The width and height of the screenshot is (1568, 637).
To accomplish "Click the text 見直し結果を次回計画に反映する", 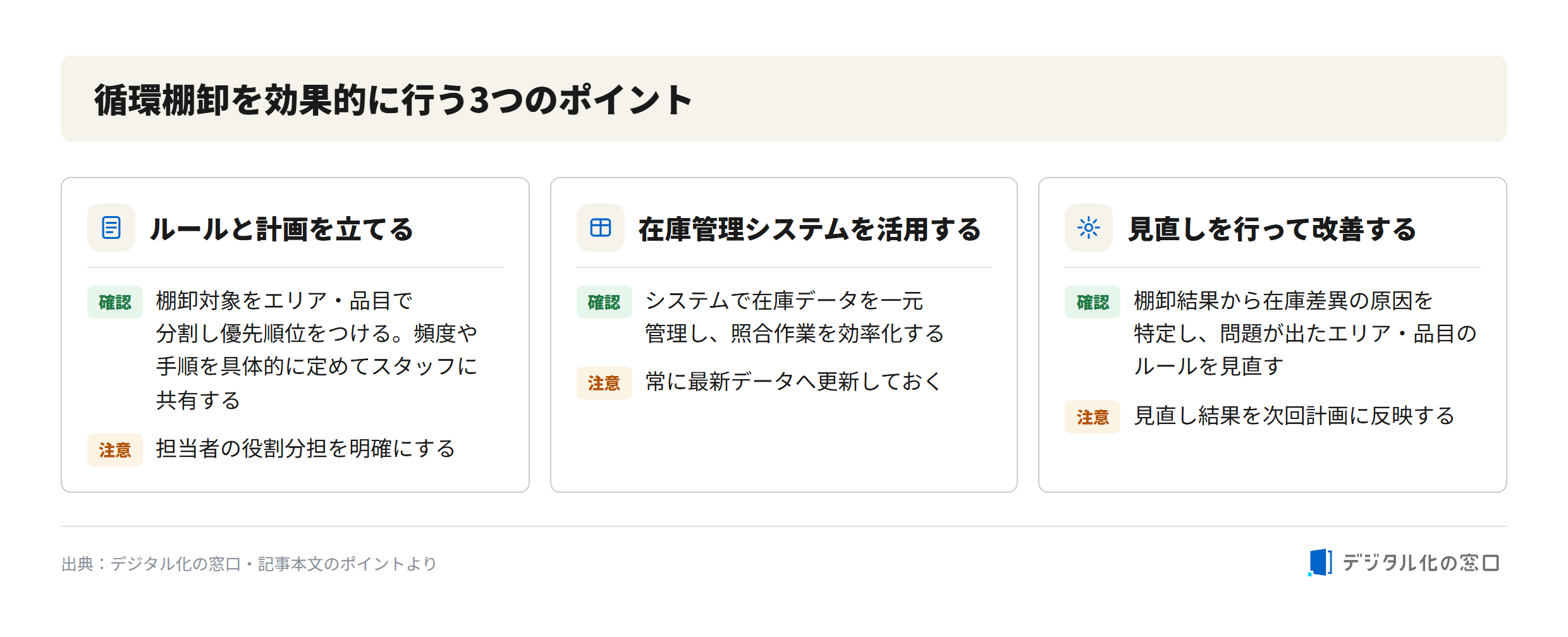I will click(x=1294, y=416).
